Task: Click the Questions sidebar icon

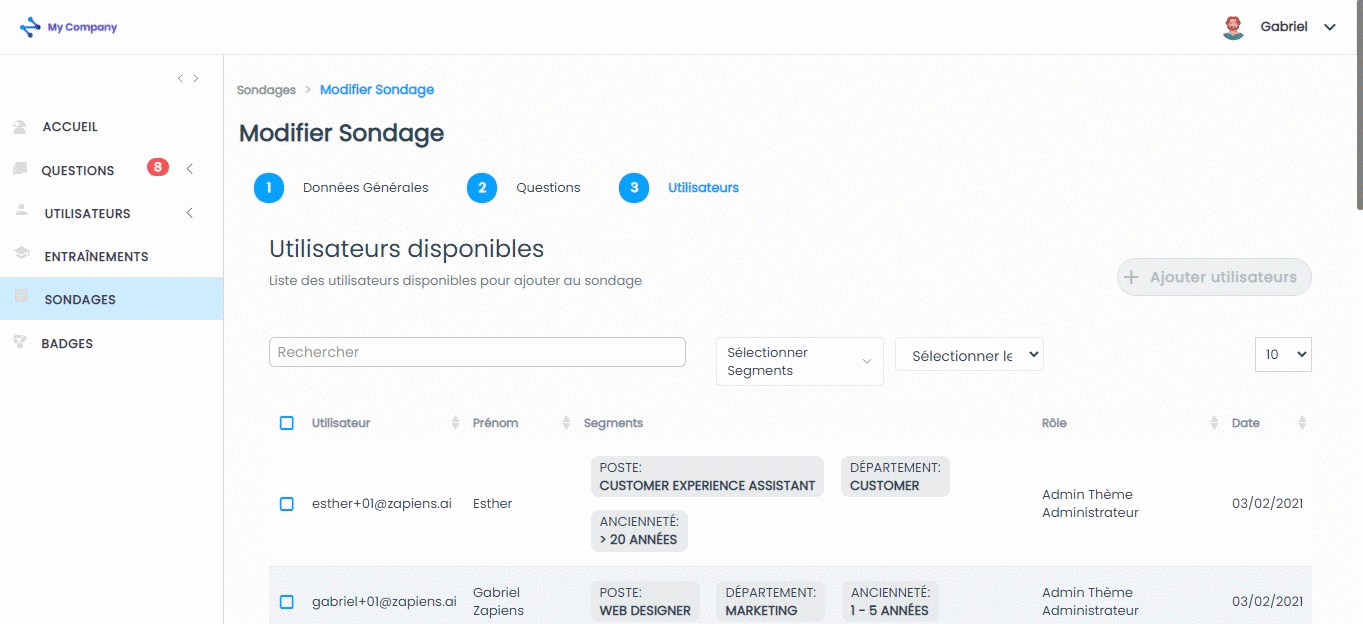Action: (x=20, y=170)
